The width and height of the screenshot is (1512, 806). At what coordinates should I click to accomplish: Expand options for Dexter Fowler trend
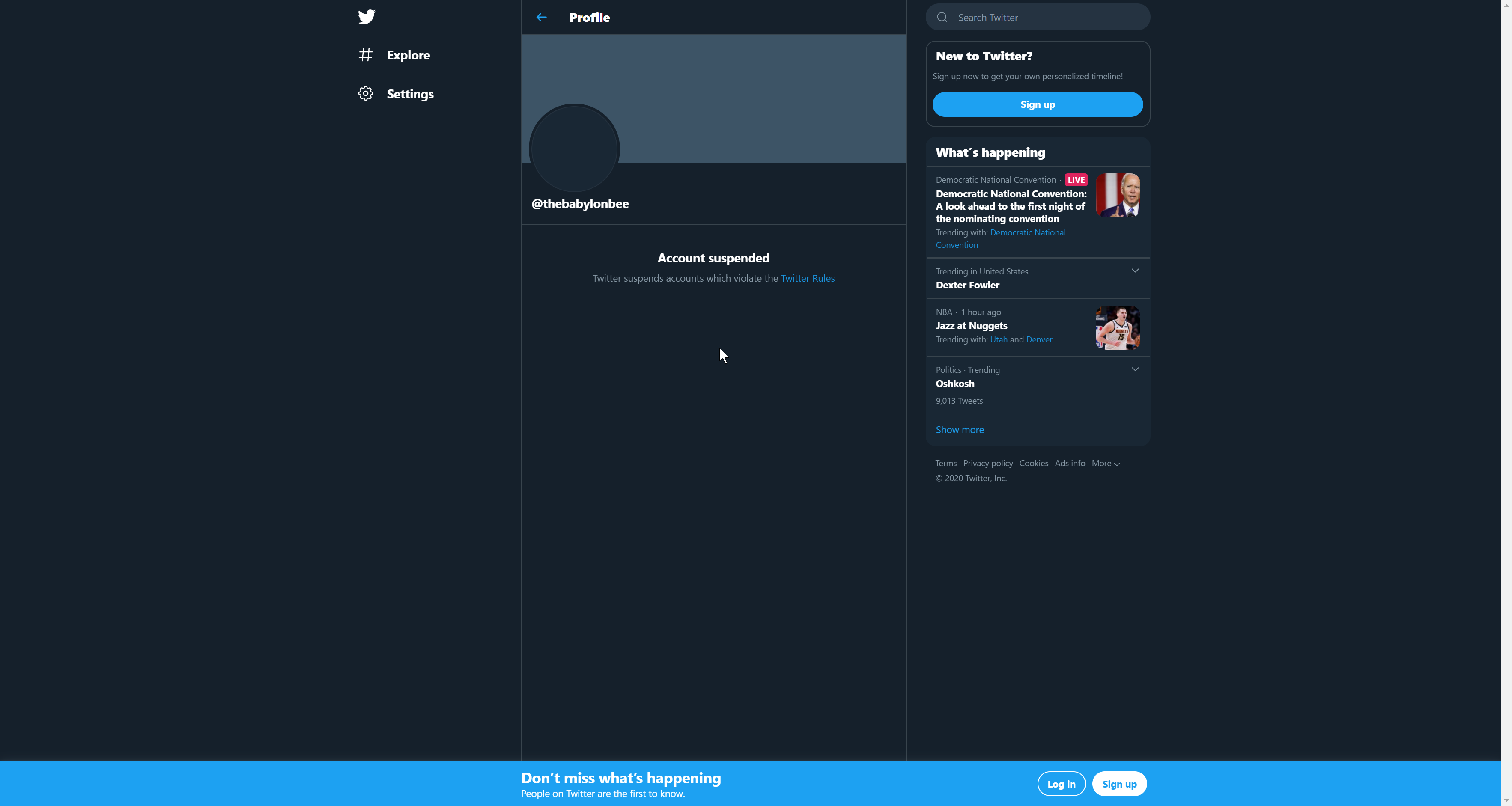1135,271
